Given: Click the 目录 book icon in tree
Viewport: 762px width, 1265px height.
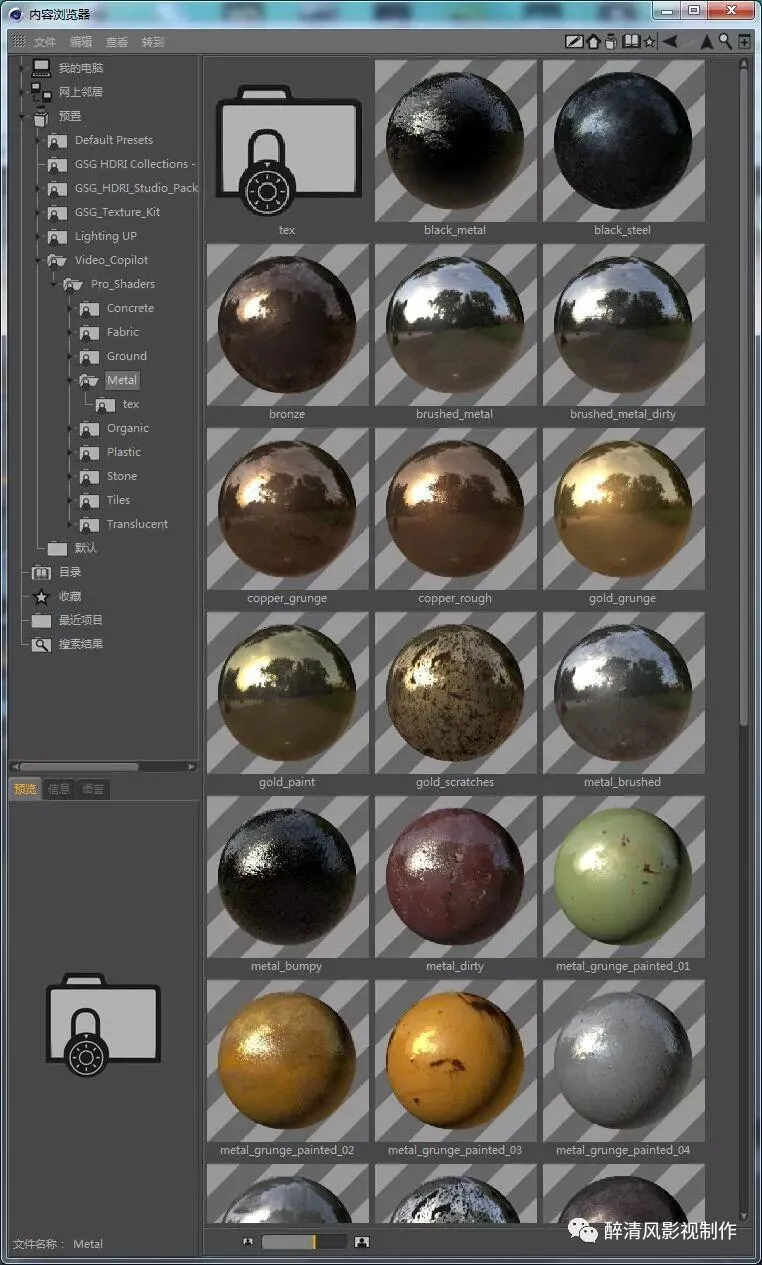Looking at the screenshot, I should (x=41, y=572).
